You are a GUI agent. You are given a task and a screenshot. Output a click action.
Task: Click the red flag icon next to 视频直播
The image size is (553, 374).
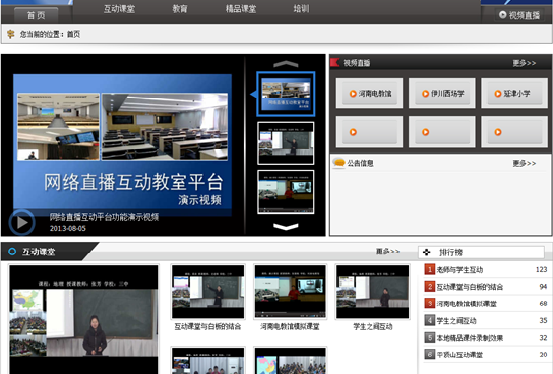coord(335,62)
